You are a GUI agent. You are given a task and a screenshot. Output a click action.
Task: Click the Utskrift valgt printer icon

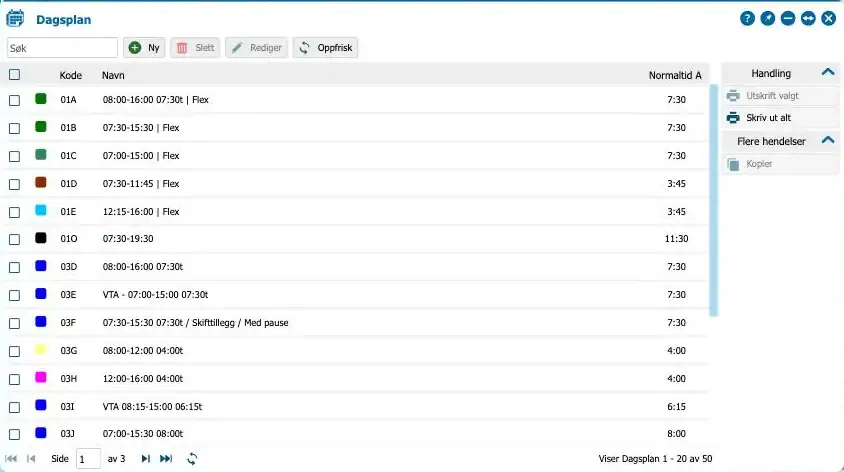point(733,96)
